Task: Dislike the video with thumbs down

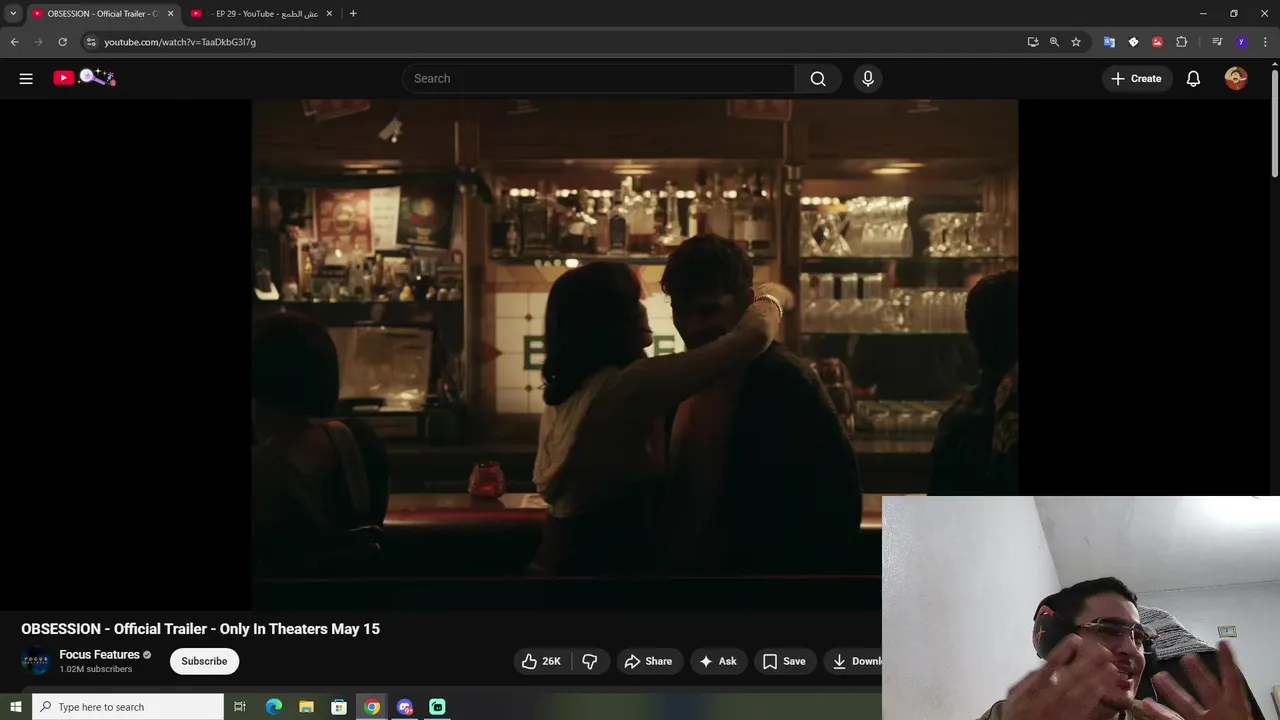Action: pos(590,661)
